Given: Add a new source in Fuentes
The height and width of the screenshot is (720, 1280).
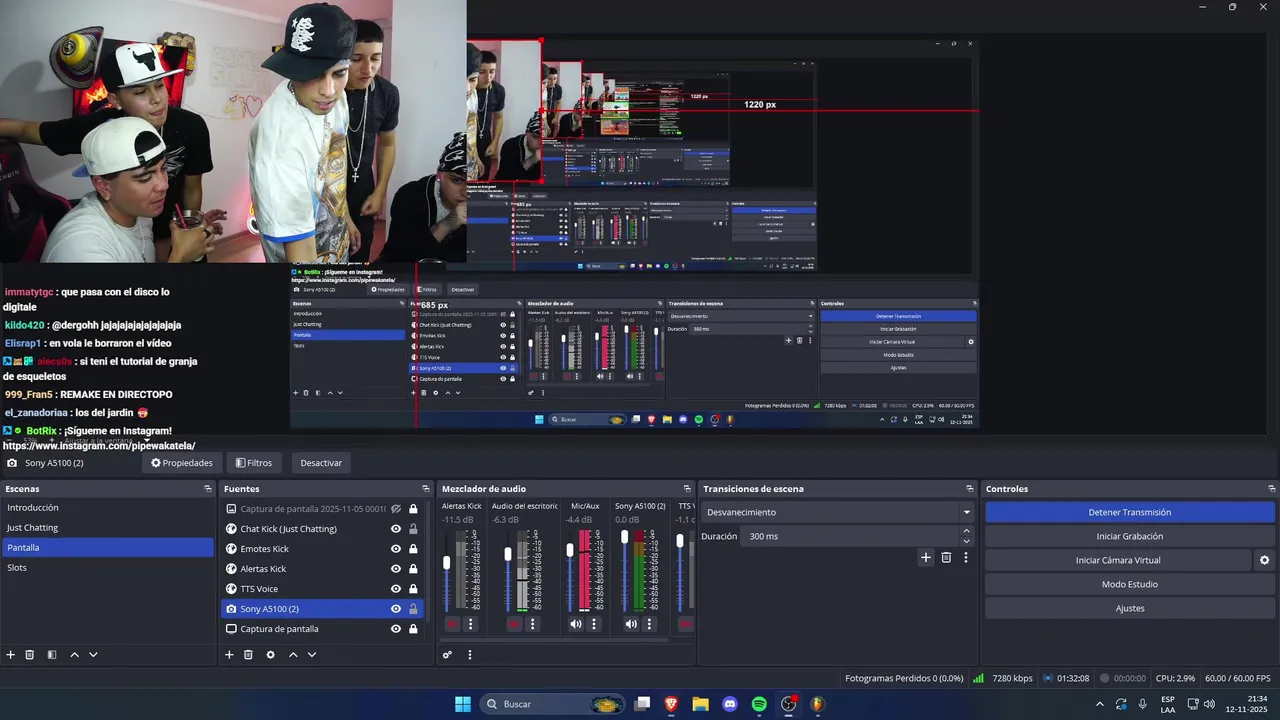Looking at the screenshot, I should pos(229,655).
